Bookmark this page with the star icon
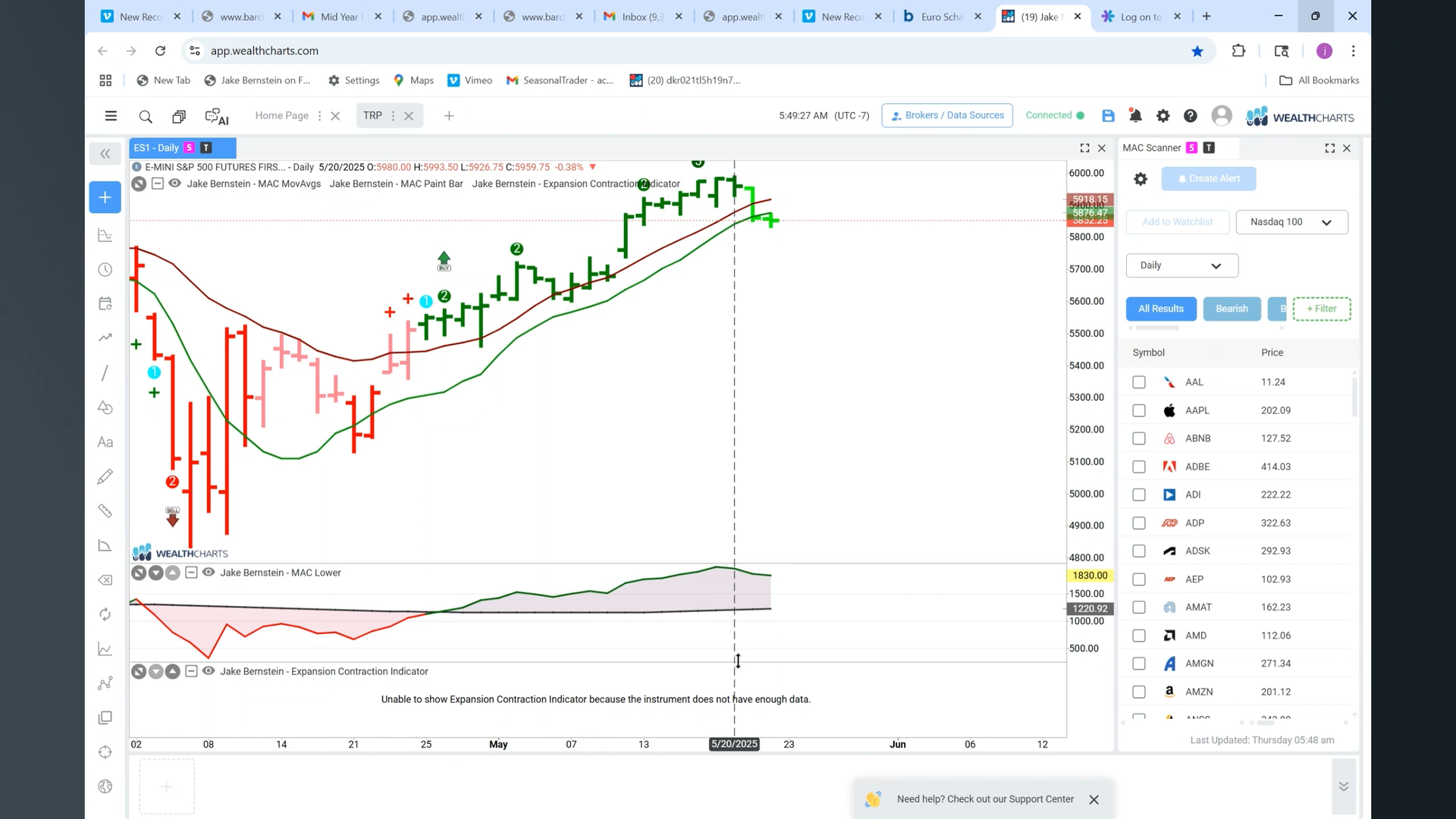Screen dimensions: 1456x819 point(1197,51)
